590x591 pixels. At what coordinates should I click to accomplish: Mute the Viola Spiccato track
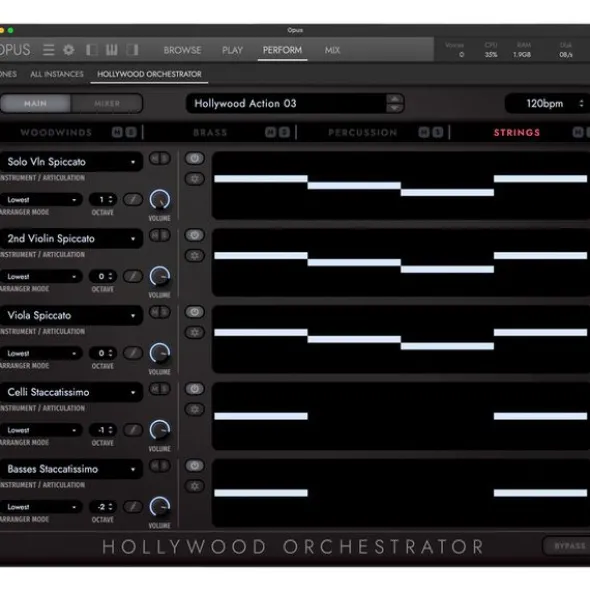tap(155, 312)
